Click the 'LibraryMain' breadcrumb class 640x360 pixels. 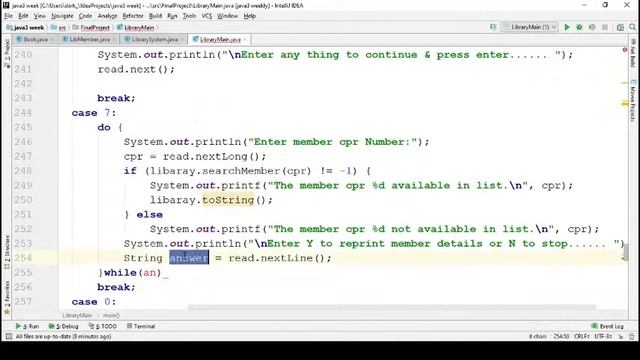click(136, 28)
